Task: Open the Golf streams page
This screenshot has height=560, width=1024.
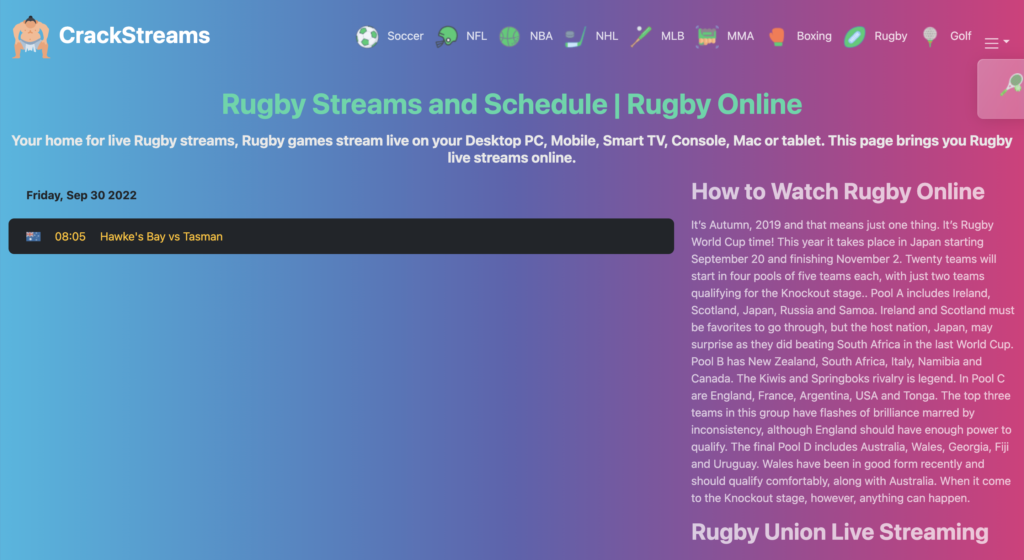Action: (961, 36)
